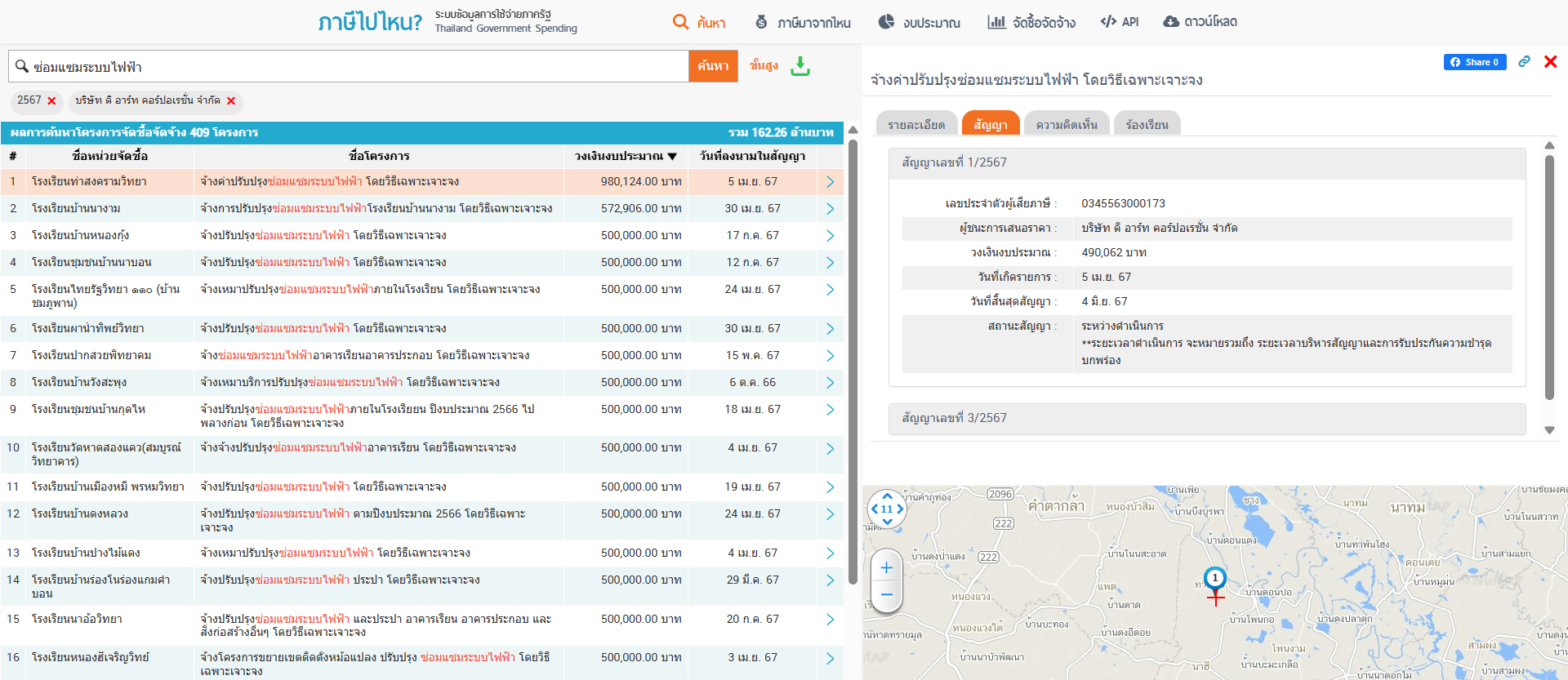Switch to the รายละเอียด tab
This screenshot has height=680, width=1568.
[915, 125]
